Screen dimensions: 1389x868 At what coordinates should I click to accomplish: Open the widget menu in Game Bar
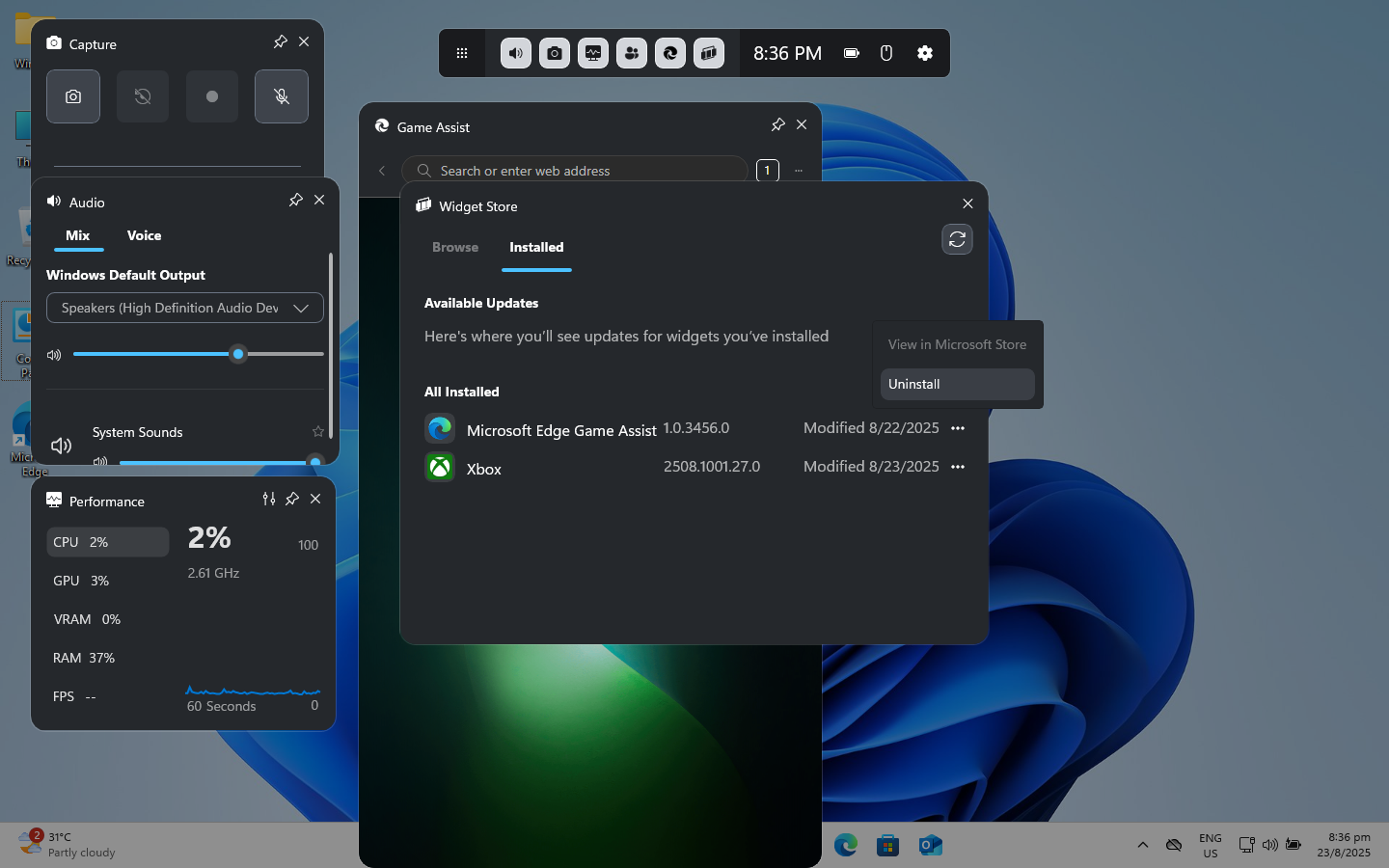pos(462,53)
